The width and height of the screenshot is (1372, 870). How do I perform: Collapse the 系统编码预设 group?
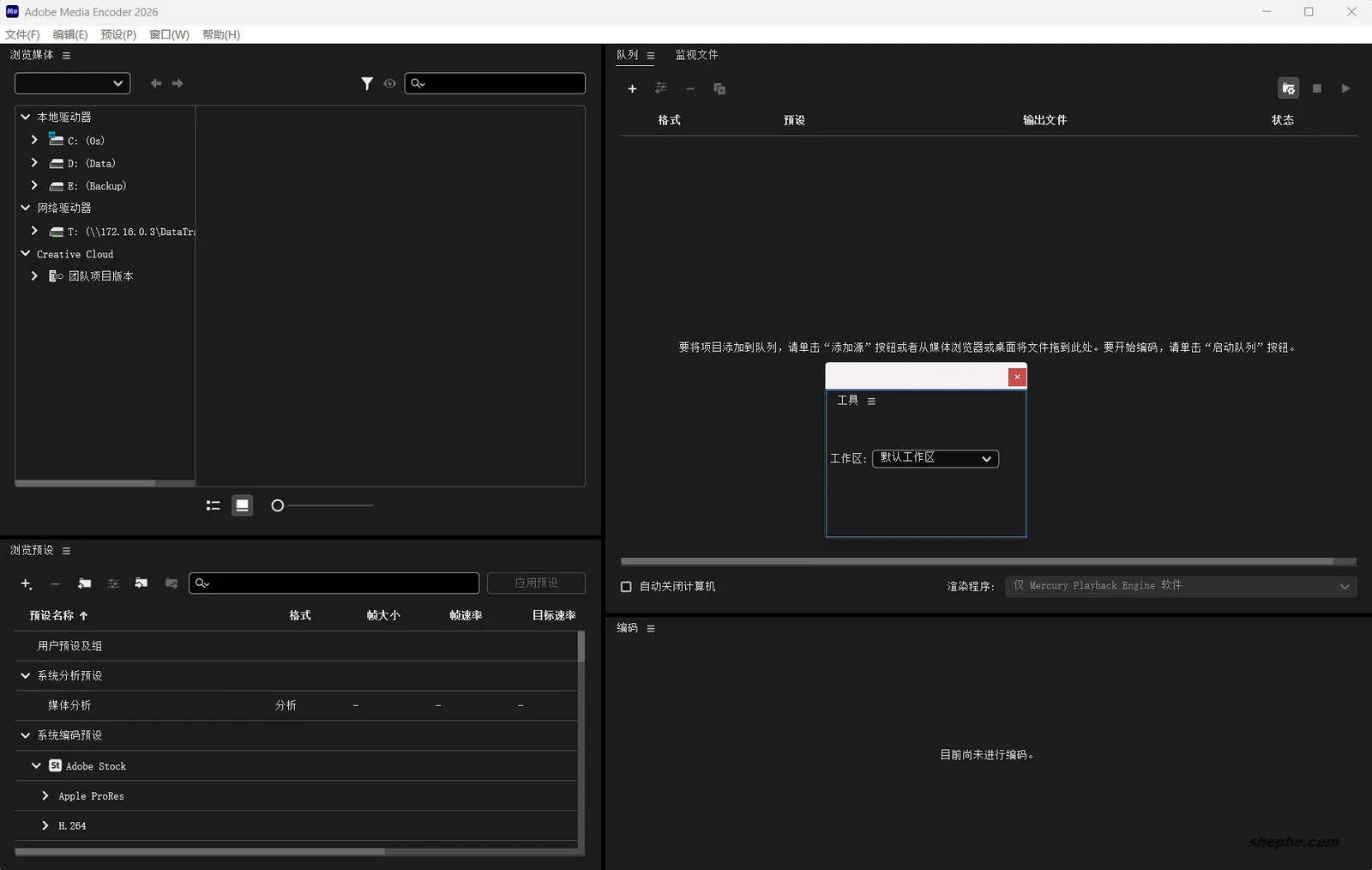[26, 735]
